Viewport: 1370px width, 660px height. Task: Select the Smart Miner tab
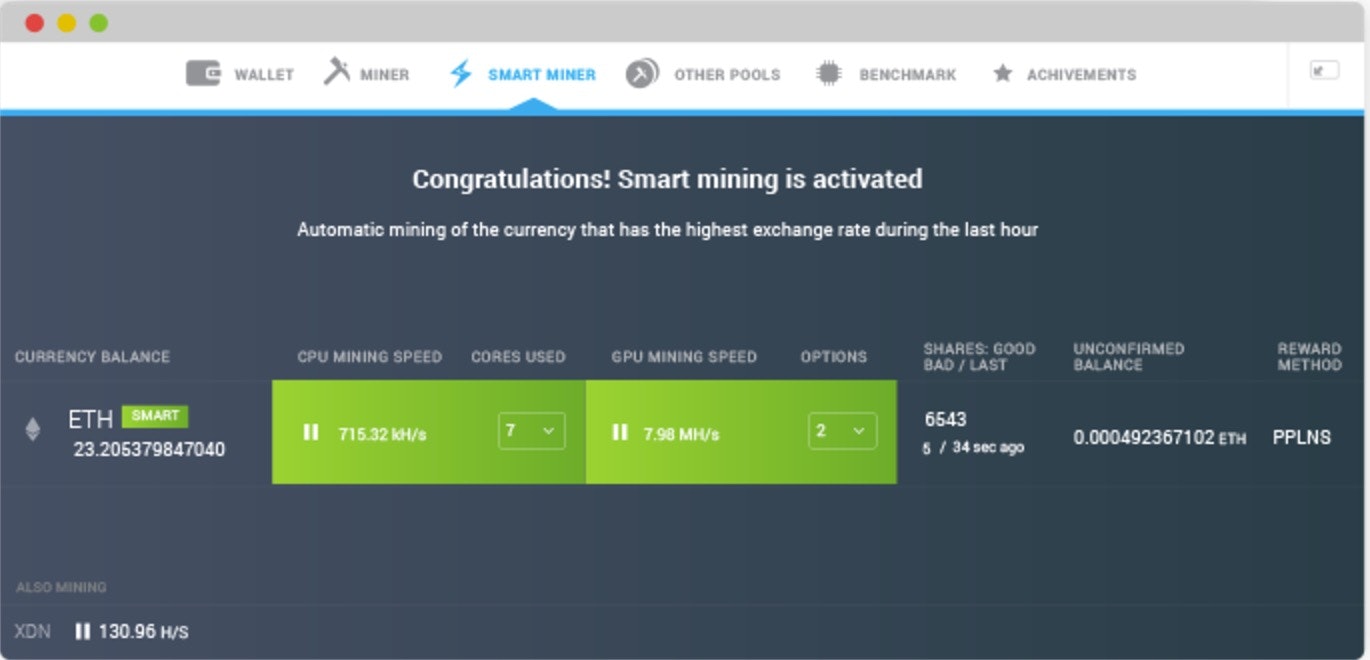pos(522,74)
